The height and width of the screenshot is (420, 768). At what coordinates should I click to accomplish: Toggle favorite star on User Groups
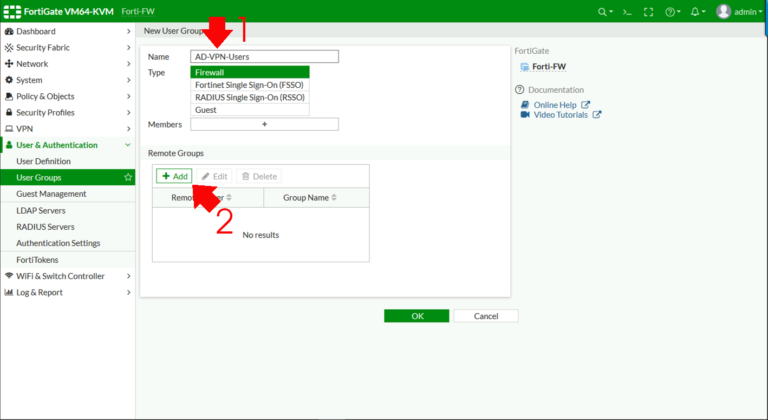pos(128,177)
